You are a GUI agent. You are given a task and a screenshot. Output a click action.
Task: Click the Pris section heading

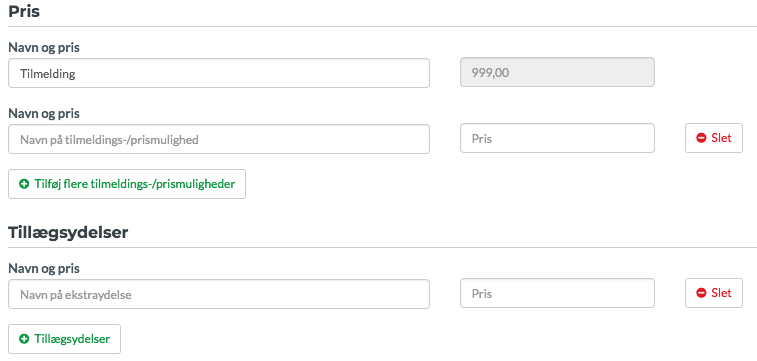tap(24, 11)
